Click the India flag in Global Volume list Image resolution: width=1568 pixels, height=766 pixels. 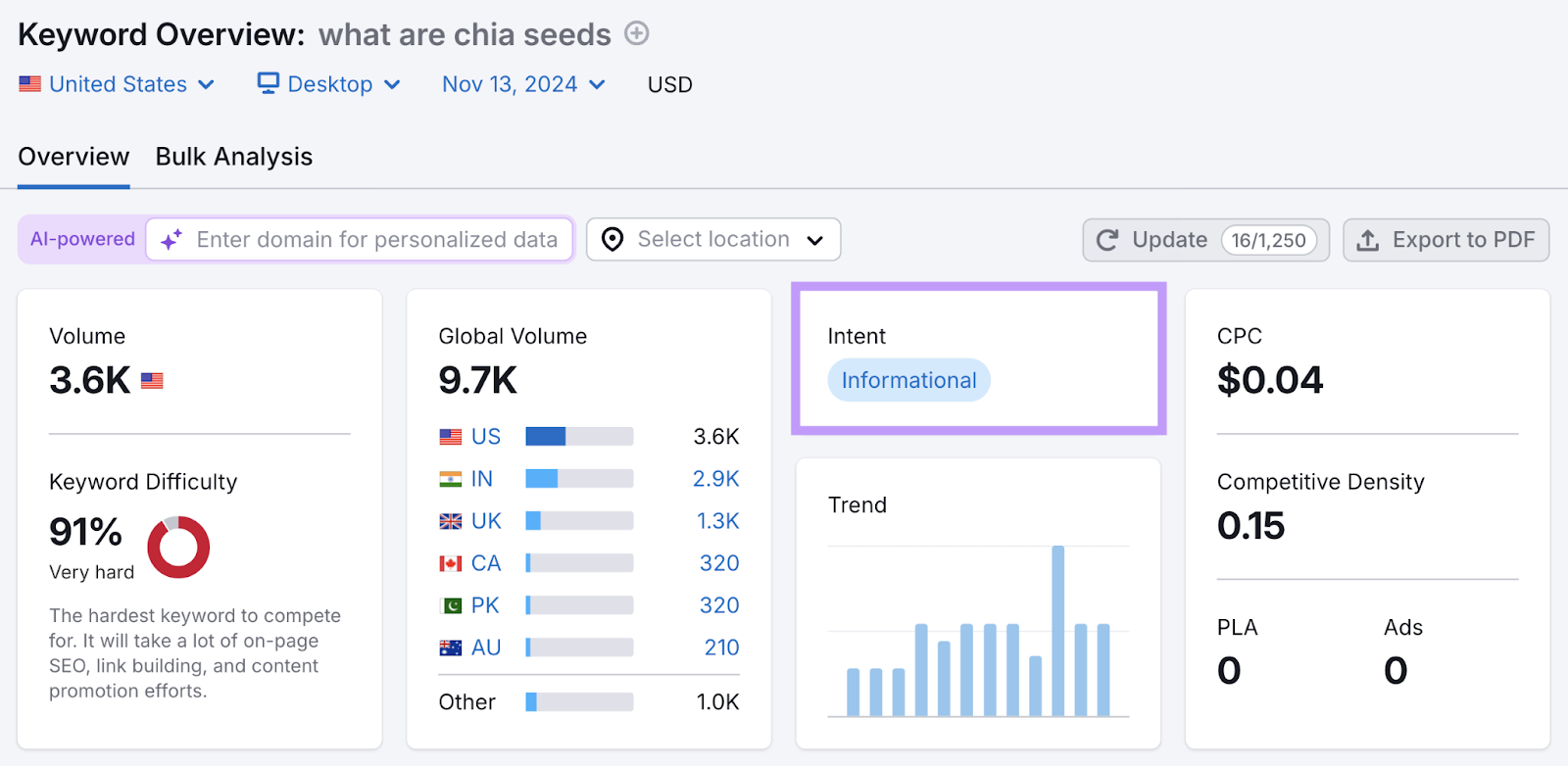tap(451, 478)
